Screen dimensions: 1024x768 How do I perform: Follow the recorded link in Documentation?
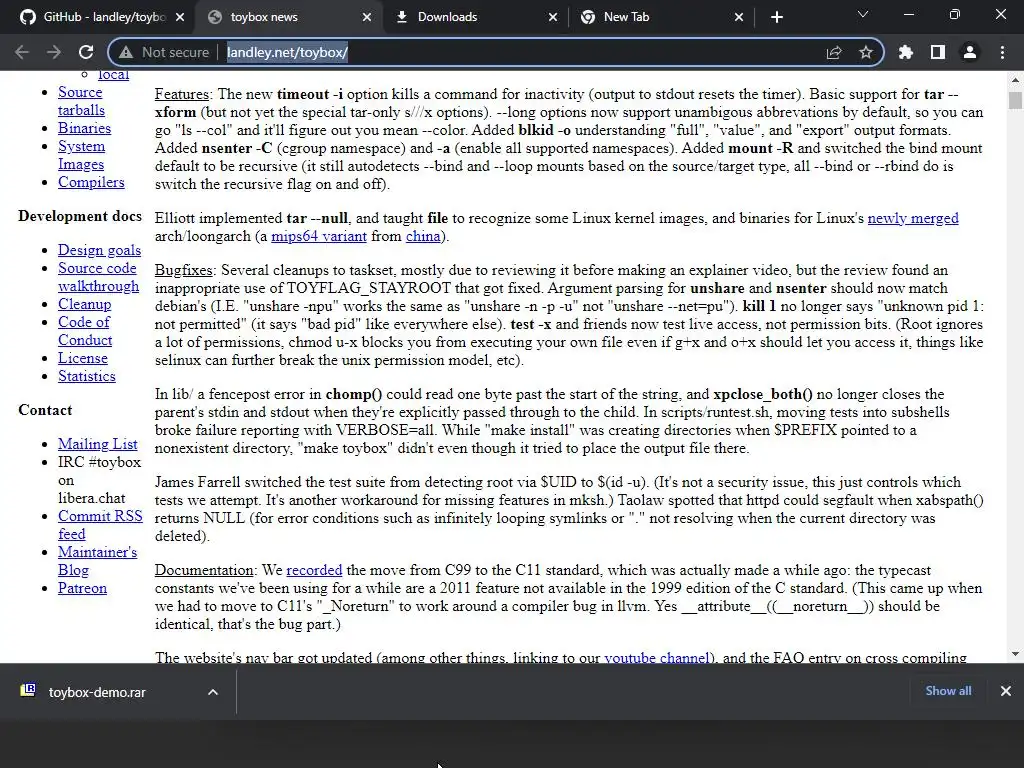[314, 570]
